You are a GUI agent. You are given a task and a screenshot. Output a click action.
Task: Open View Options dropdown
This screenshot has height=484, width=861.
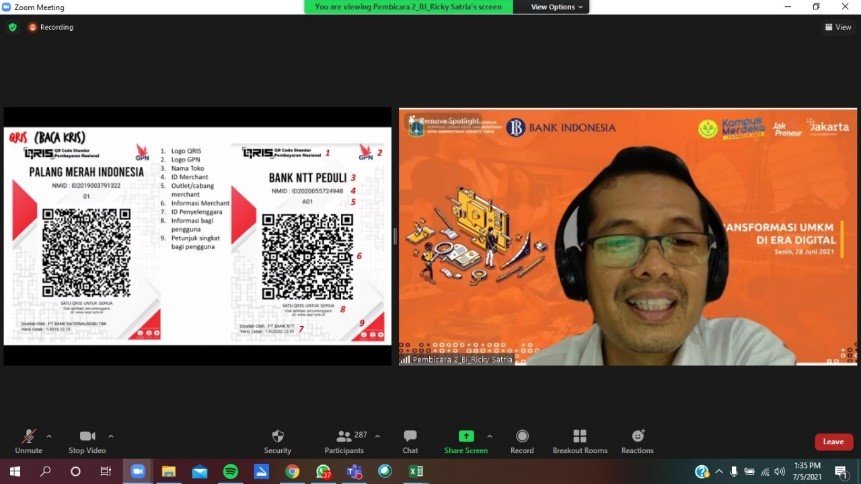point(556,7)
